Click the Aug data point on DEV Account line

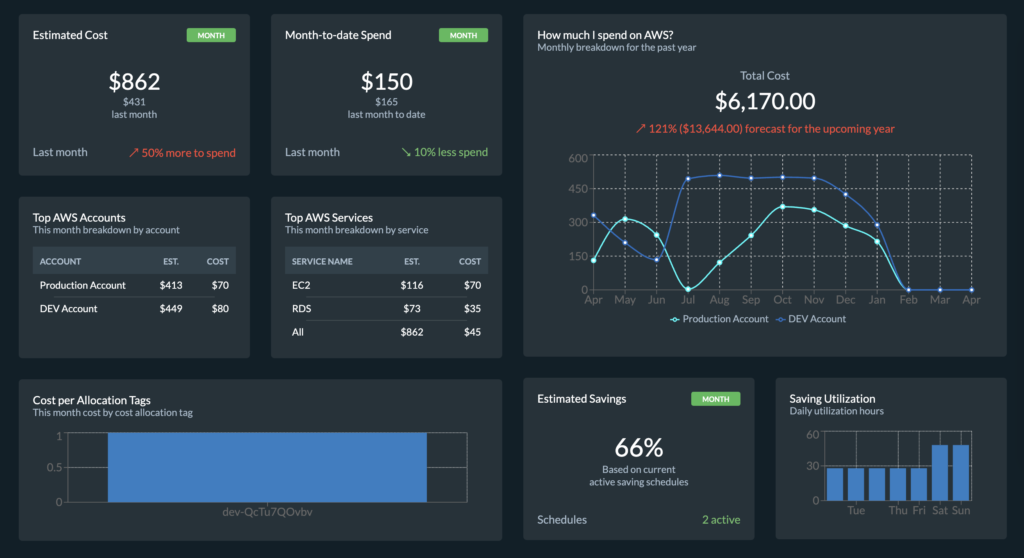pyautogui.click(x=720, y=175)
